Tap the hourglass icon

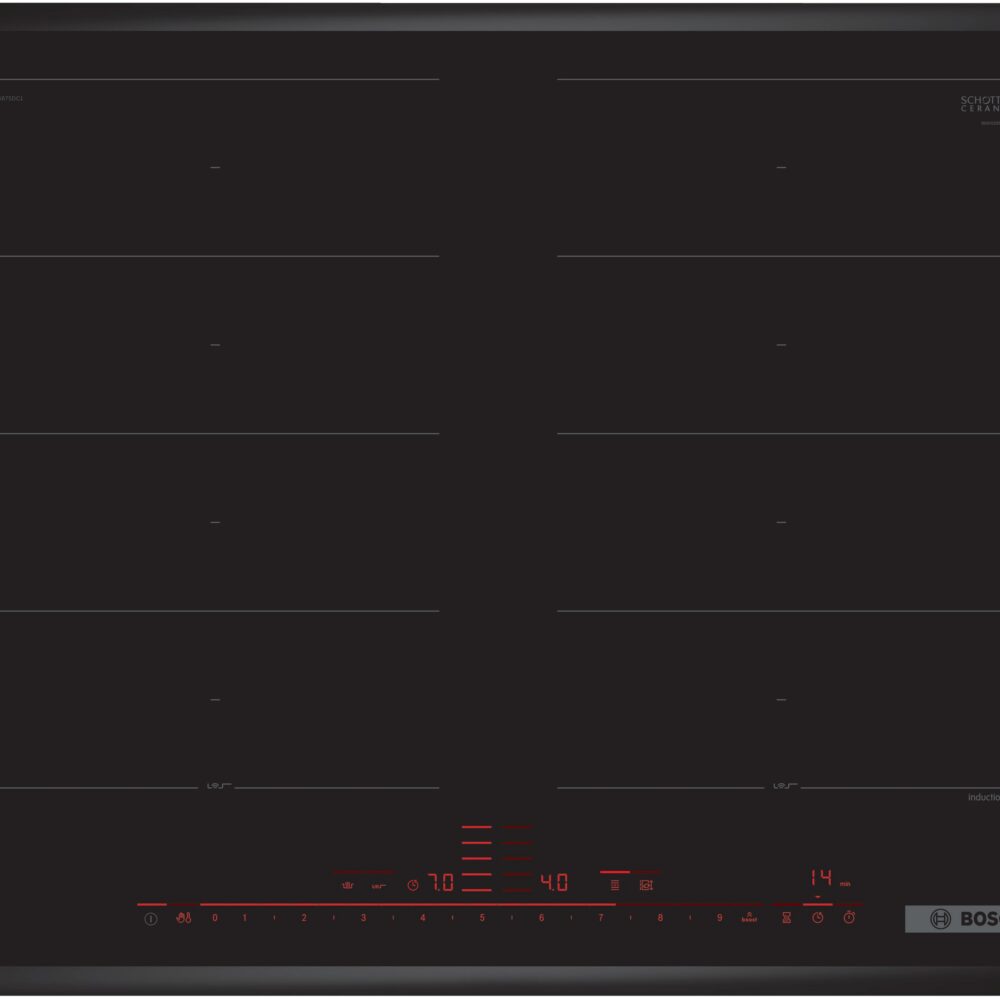(x=786, y=918)
